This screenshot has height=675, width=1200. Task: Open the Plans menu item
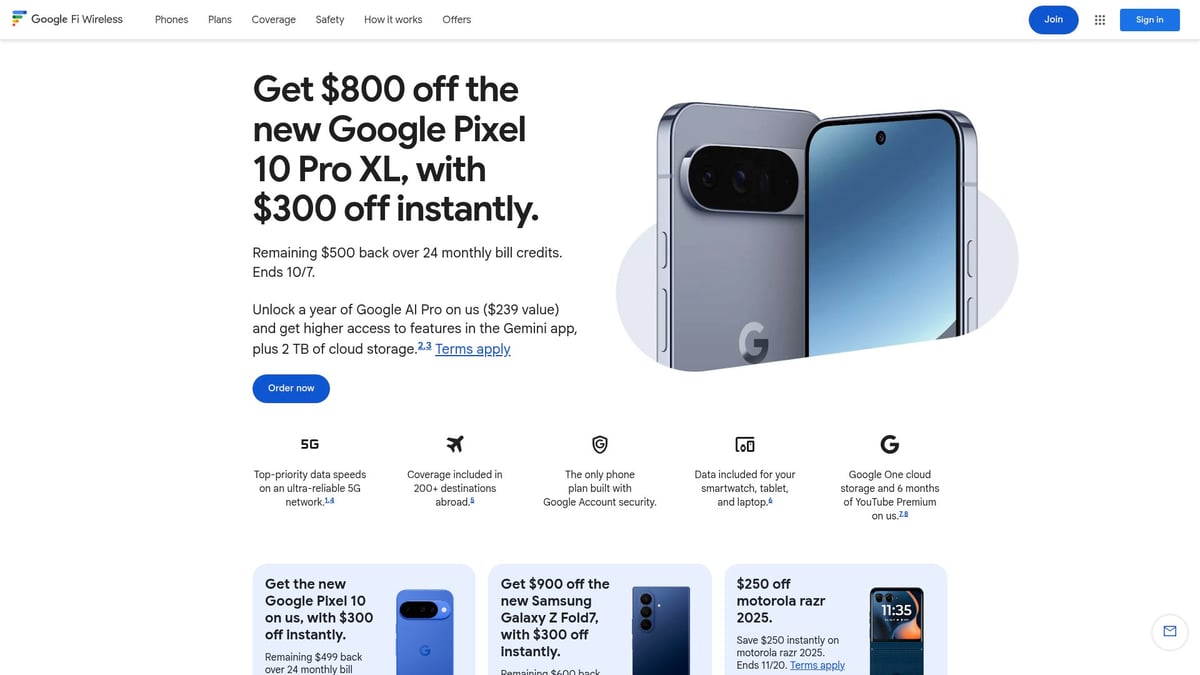click(220, 20)
